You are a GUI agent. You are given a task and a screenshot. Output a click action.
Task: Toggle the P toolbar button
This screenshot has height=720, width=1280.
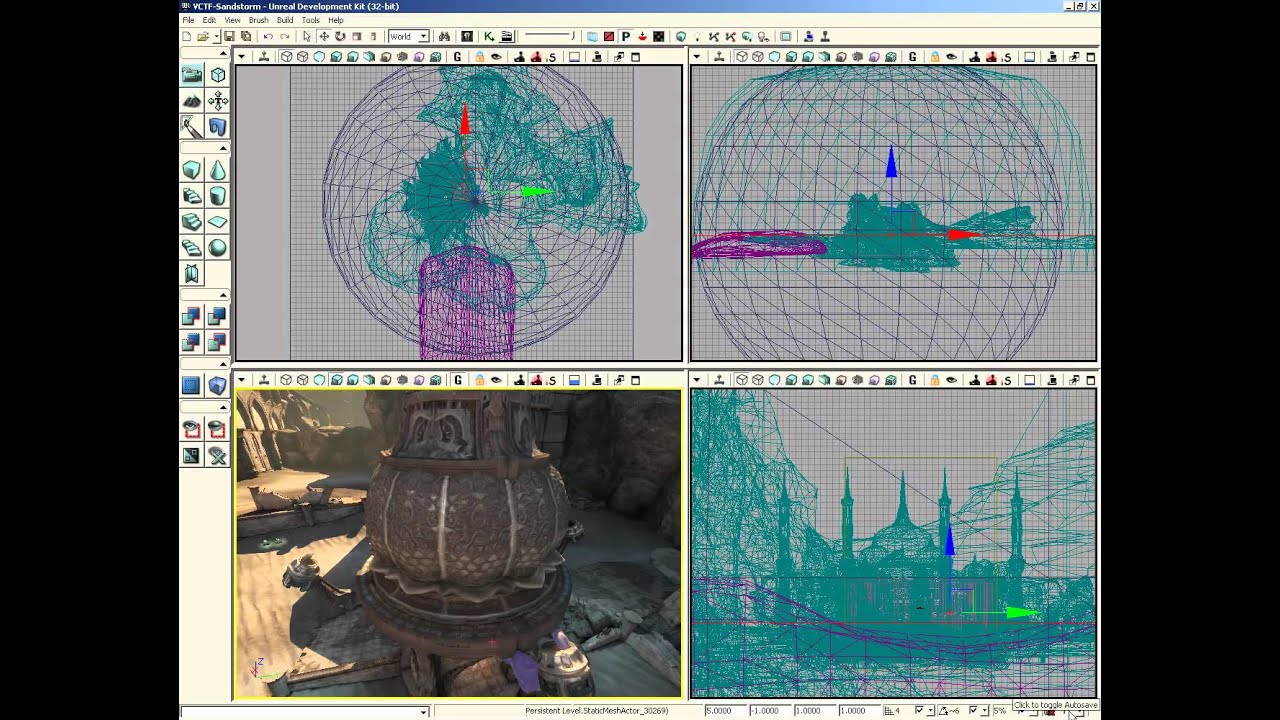pyautogui.click(x=625, y=37)
